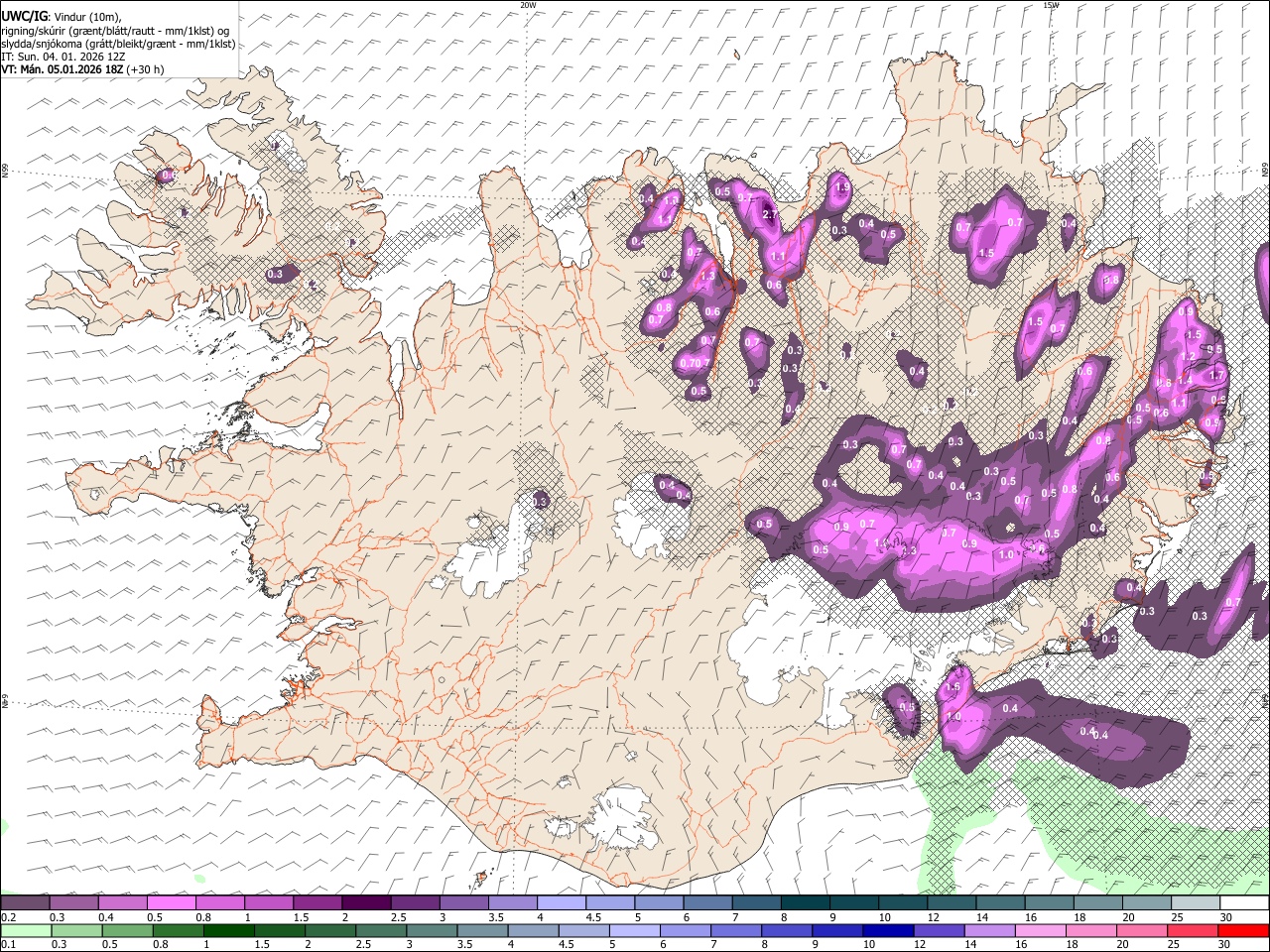Click the light gray 25–30 upper legend swatch
This screenshot has height=952, width=1270.
(1195, 903)
